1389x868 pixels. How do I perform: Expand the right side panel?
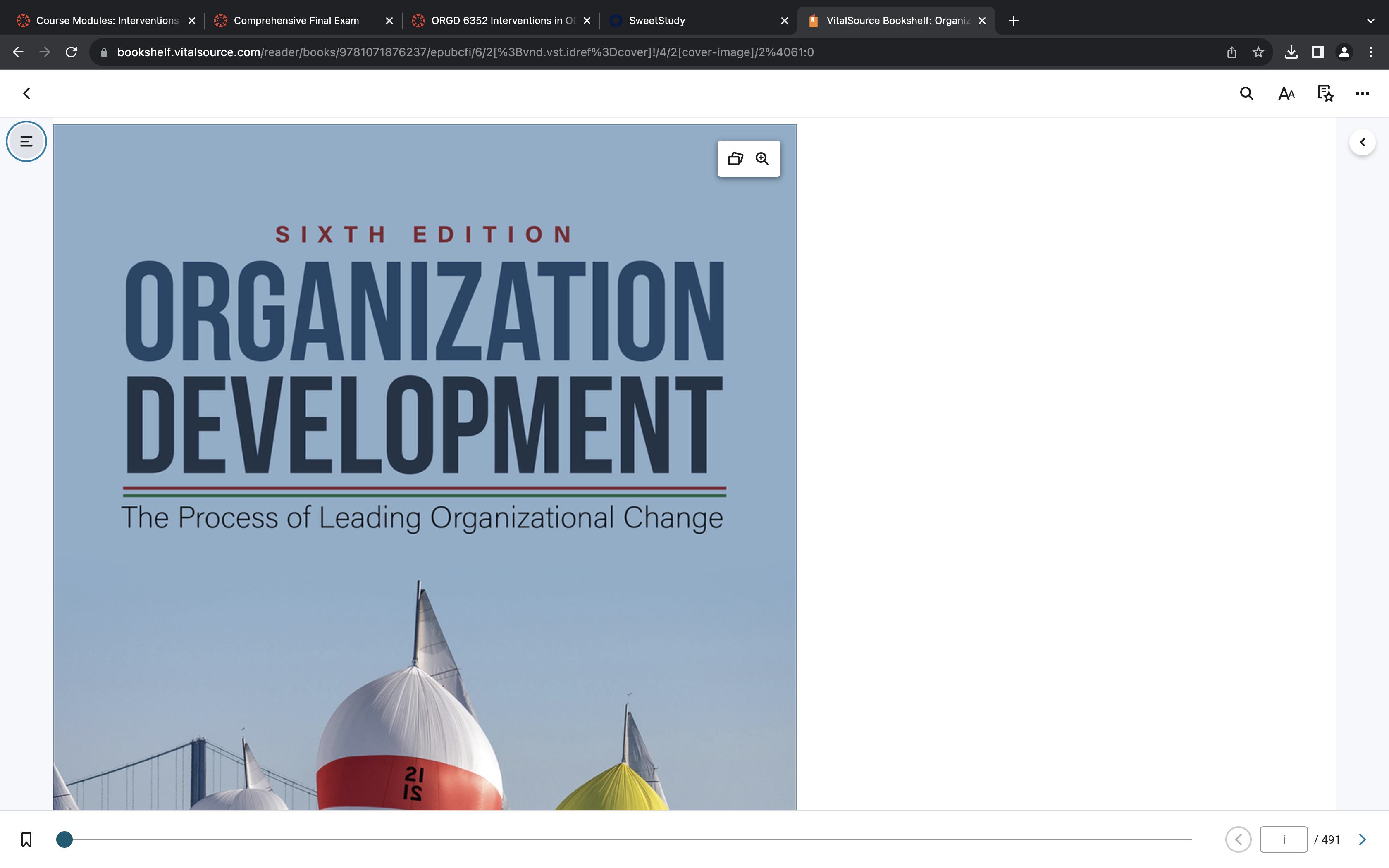(x=1362, y=142)
